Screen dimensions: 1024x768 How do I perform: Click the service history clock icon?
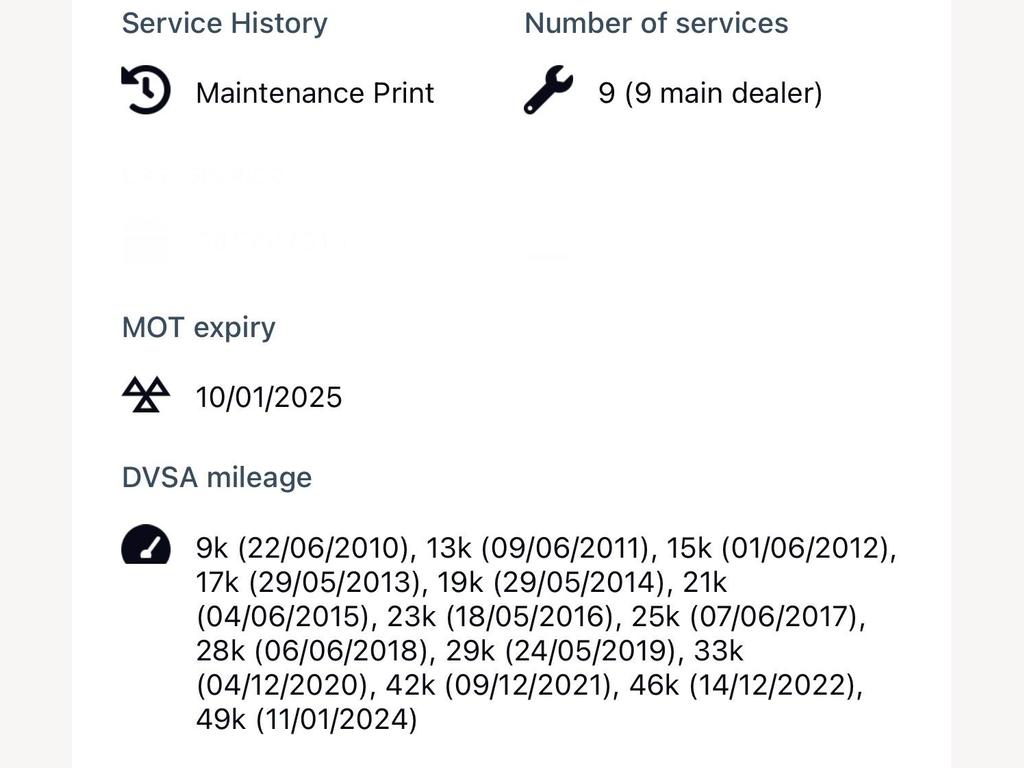click(x=146, y=90)
